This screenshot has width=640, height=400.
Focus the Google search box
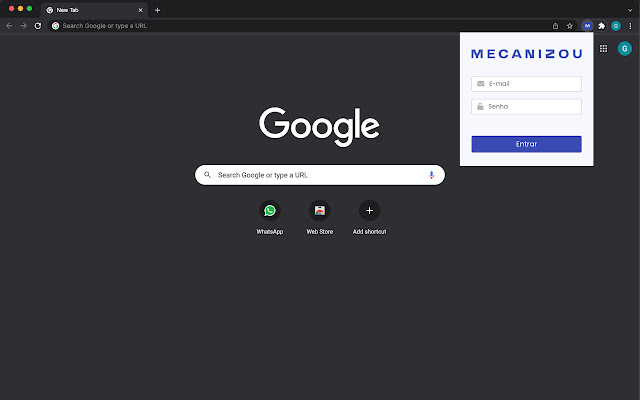[320, 175]
